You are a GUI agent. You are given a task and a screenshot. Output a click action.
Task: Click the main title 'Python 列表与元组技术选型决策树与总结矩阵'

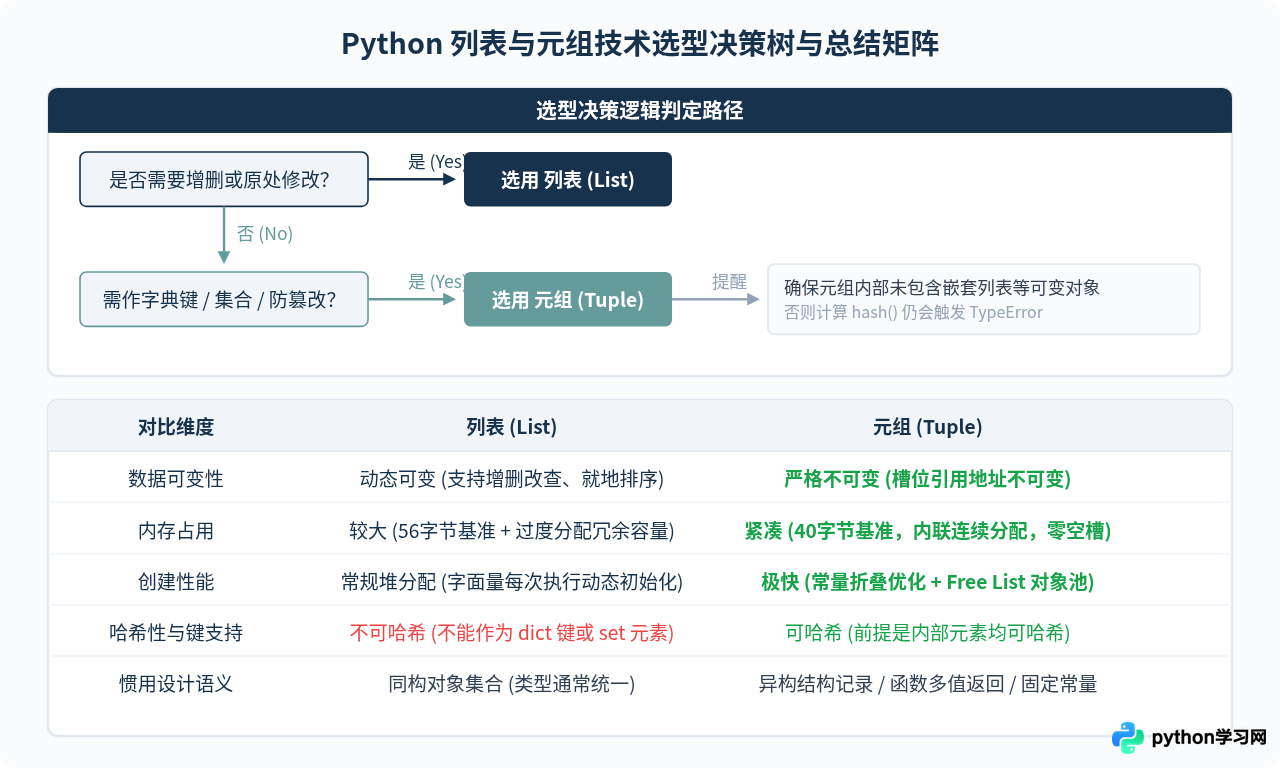pos(640,44)
